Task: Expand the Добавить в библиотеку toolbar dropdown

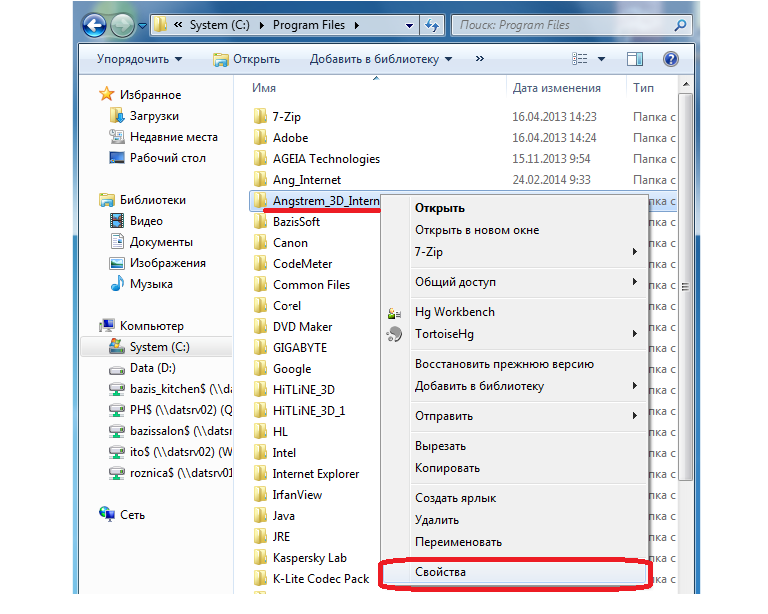Action: tap(381, 59)
